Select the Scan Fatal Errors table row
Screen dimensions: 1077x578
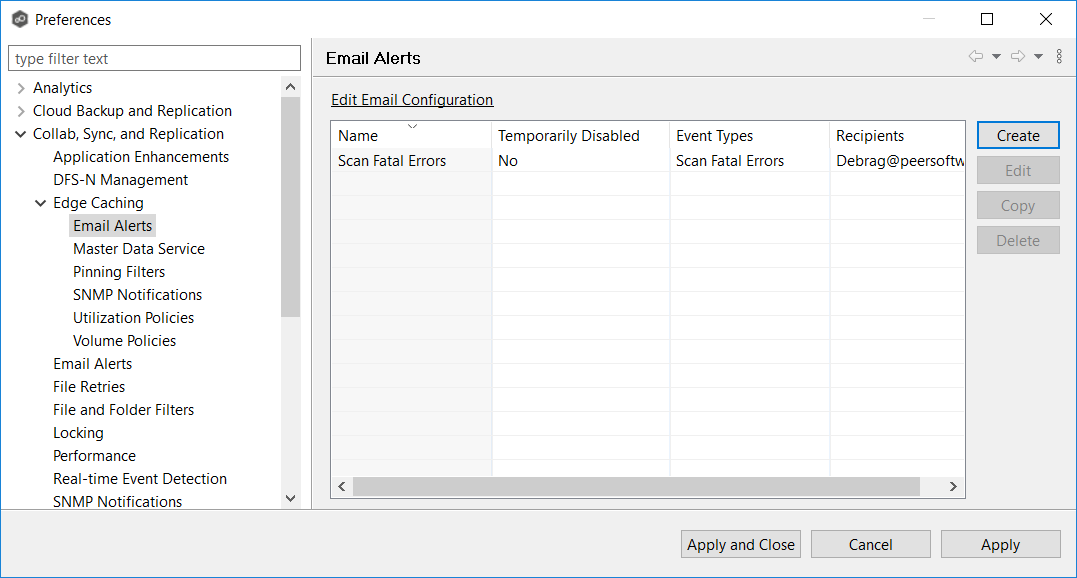click(392, 161)
